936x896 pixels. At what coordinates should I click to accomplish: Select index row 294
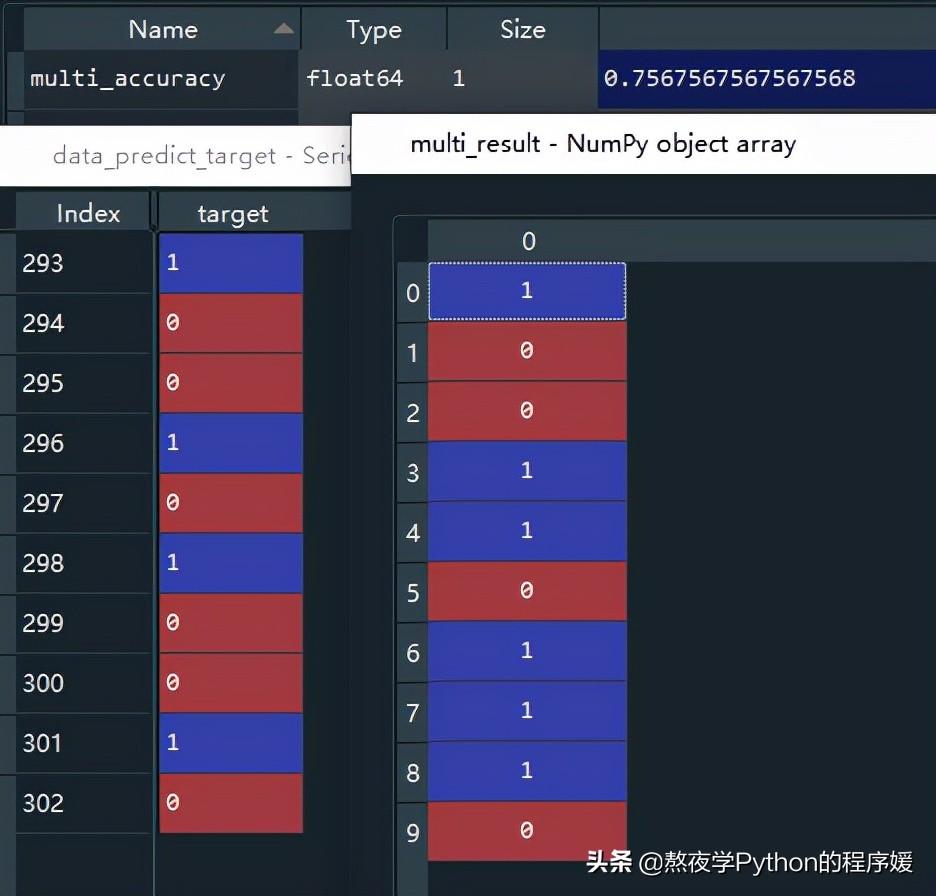point(83,323)
